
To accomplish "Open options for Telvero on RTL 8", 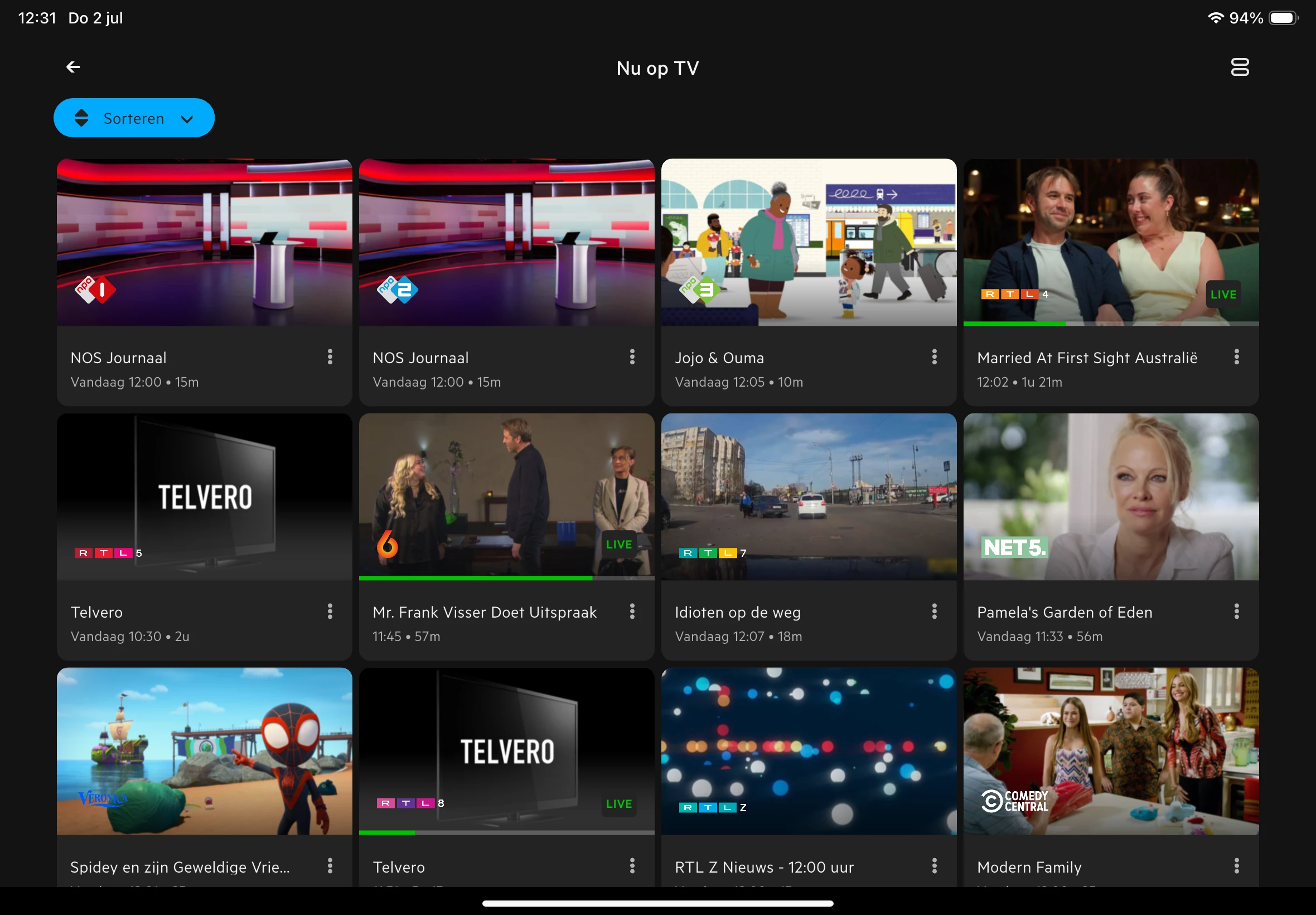I will 632,866.
